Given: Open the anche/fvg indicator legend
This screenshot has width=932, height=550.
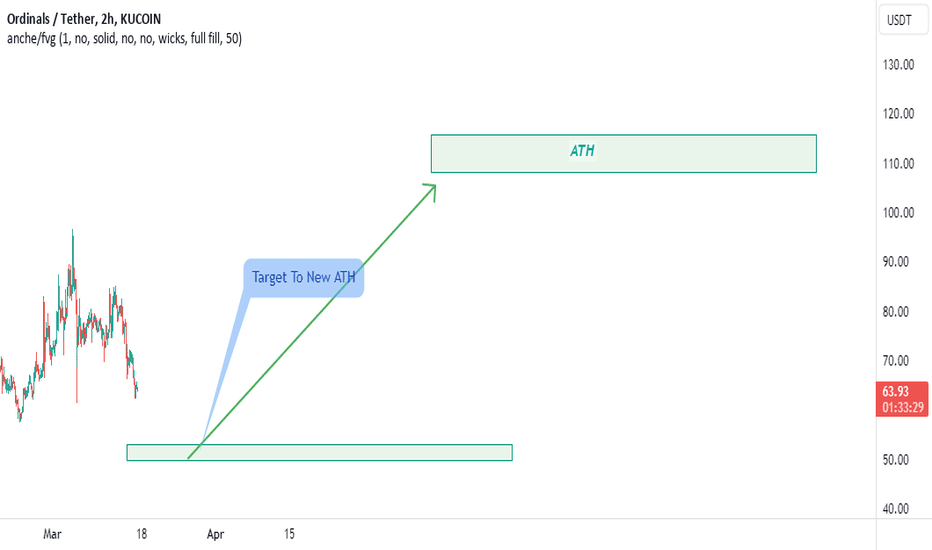Looking at the screenshot, I should [x=124, y=39].
